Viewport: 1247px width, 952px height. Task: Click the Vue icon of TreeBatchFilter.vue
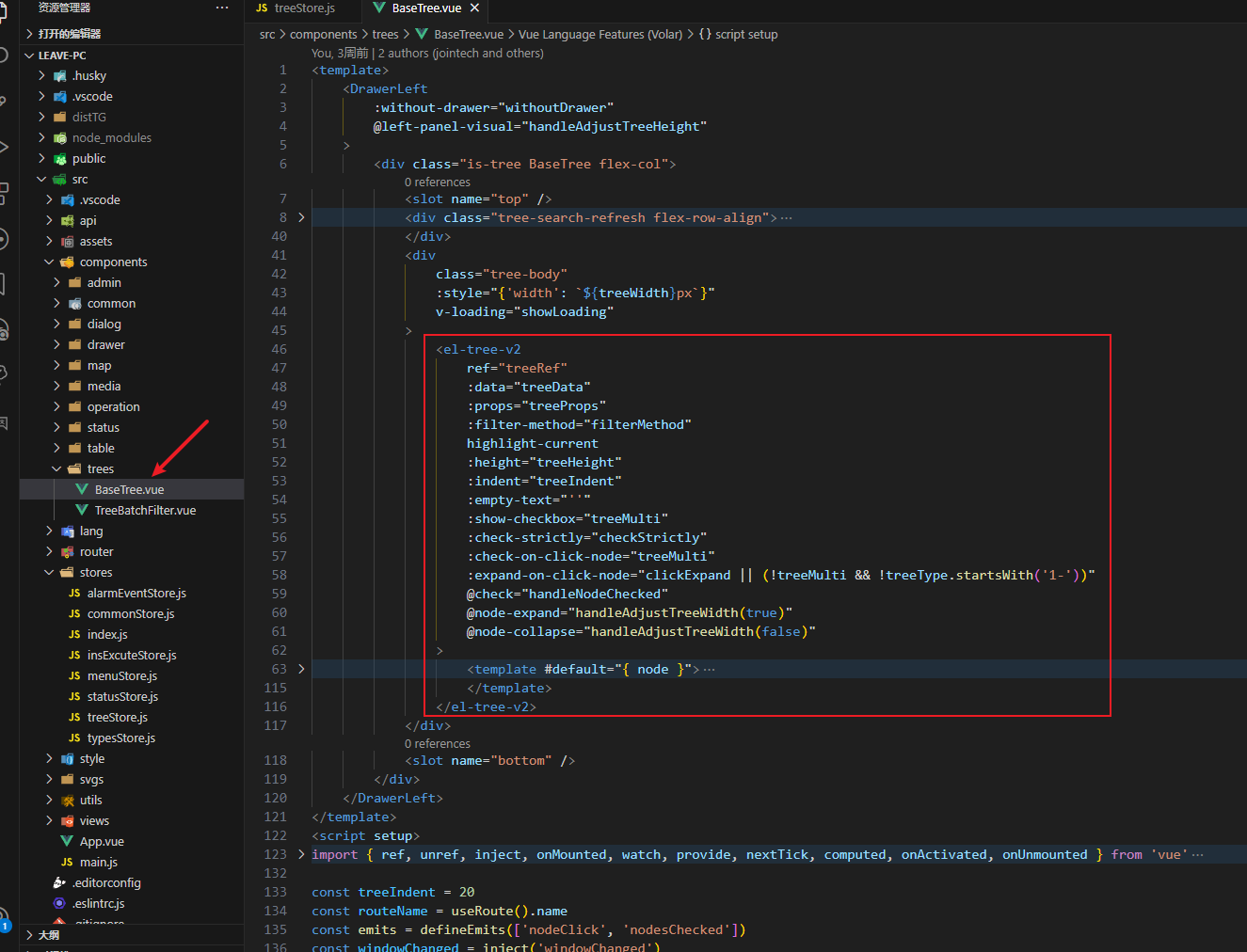(81, 510)
